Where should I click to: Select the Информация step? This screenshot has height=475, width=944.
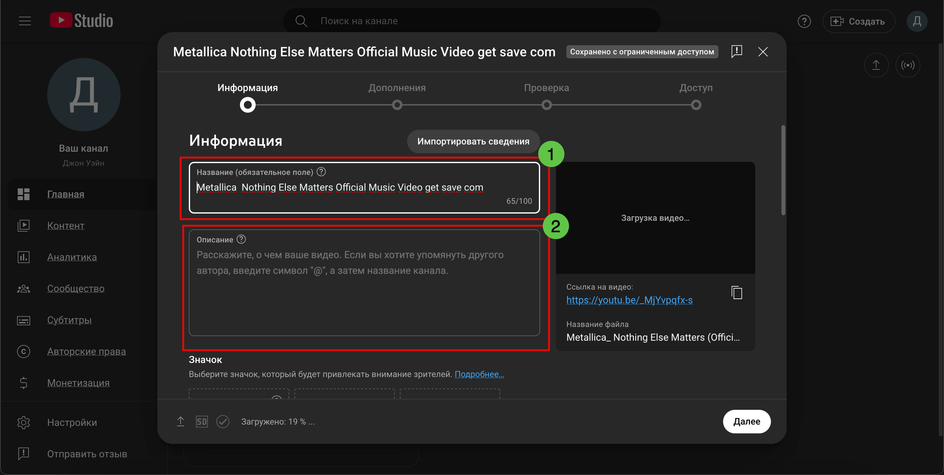[x=247, y=96]
